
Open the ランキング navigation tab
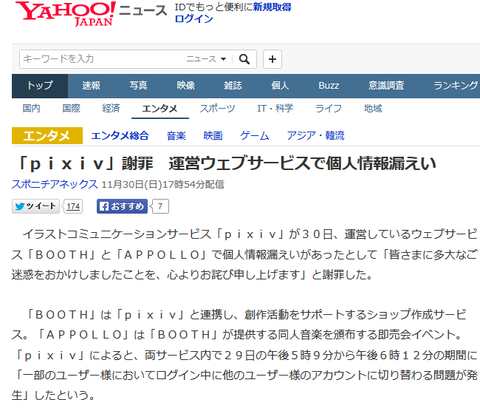[456, 86]
